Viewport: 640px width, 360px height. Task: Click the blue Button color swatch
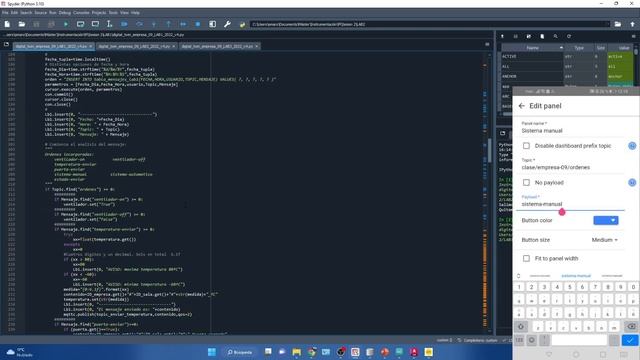click(x=606, y=220)
